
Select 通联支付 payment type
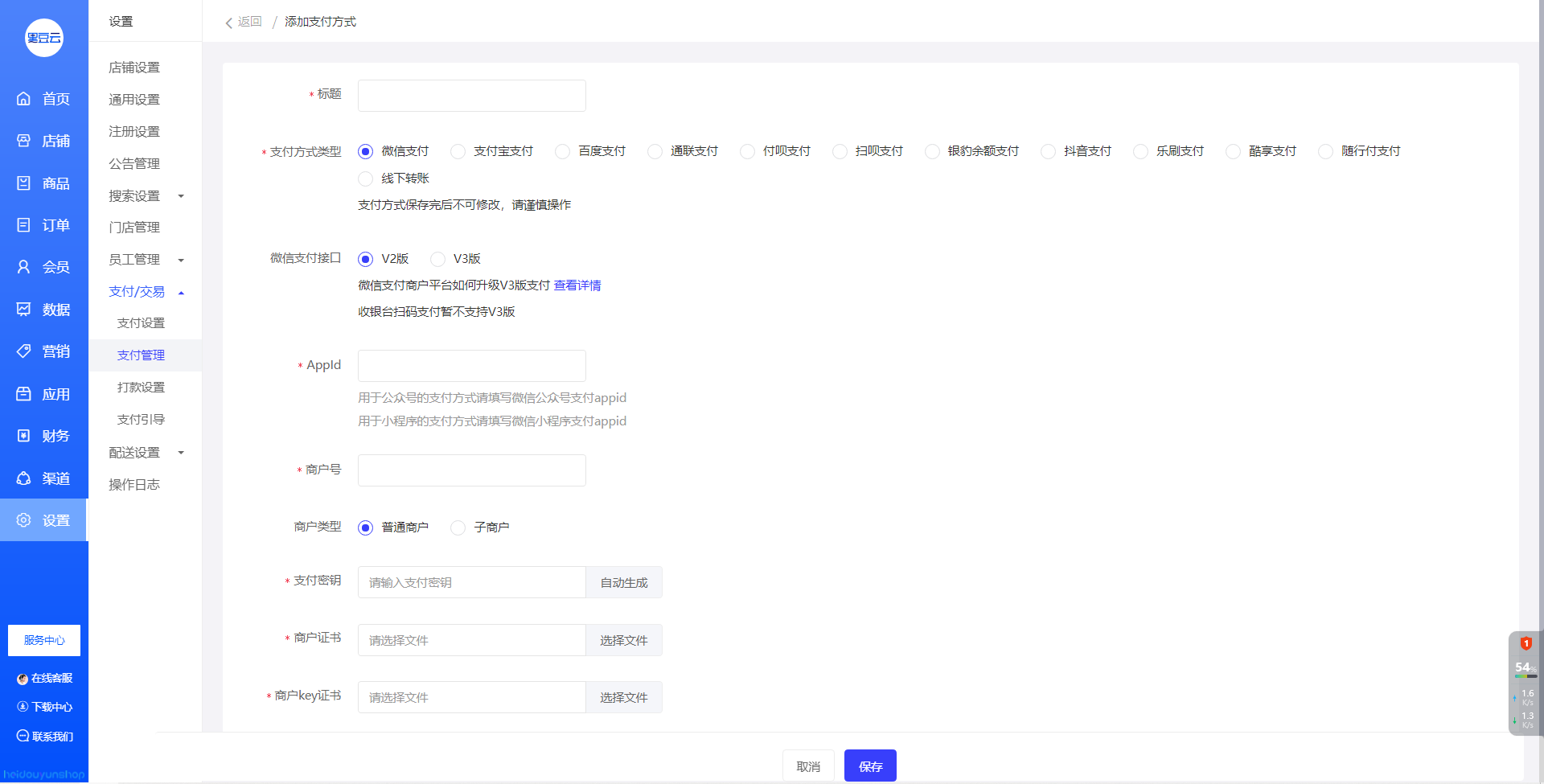click(655, 151)
